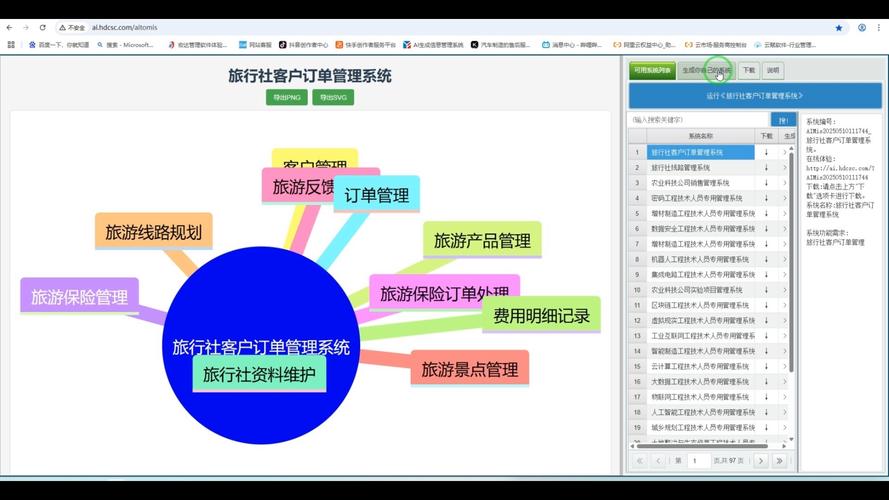Click generate chevron for row 7
Image resolution: width=889 pixels, height=500 pixels.
[x=785, y=244]
